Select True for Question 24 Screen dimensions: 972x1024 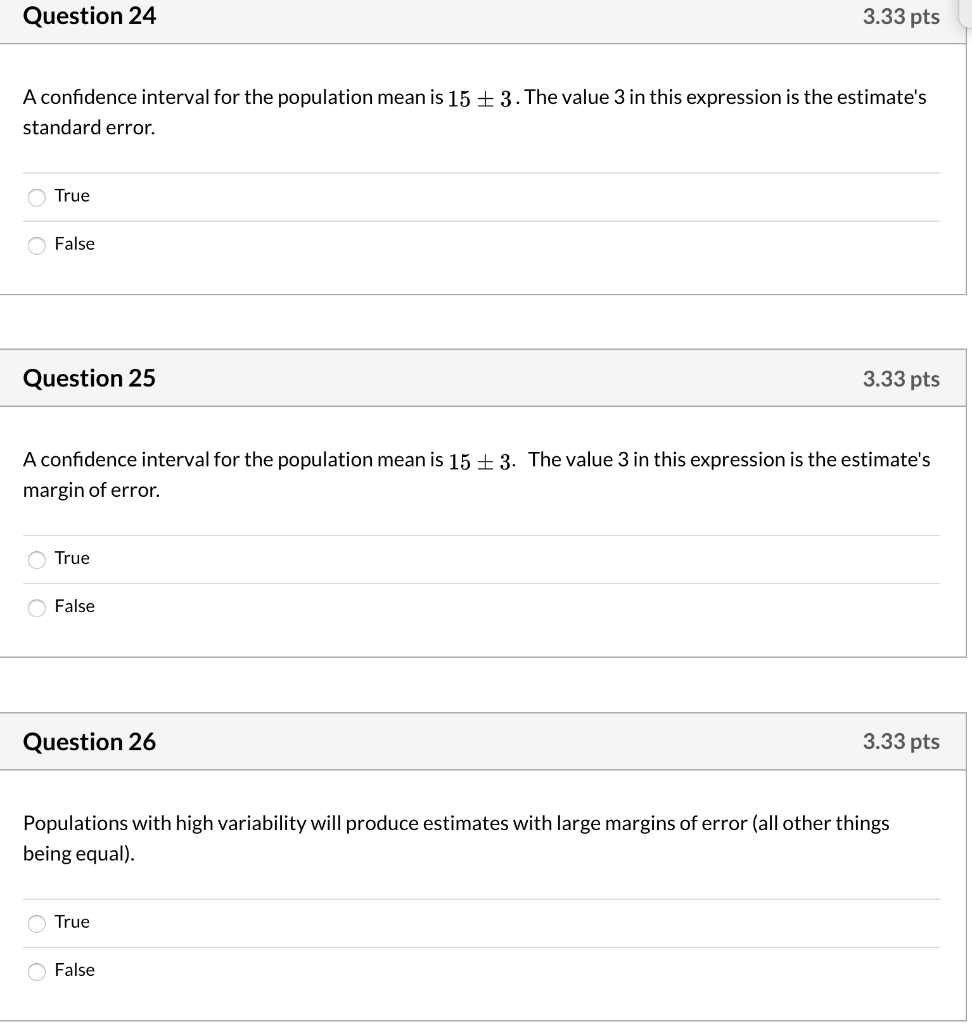click(x=35, y=196)
